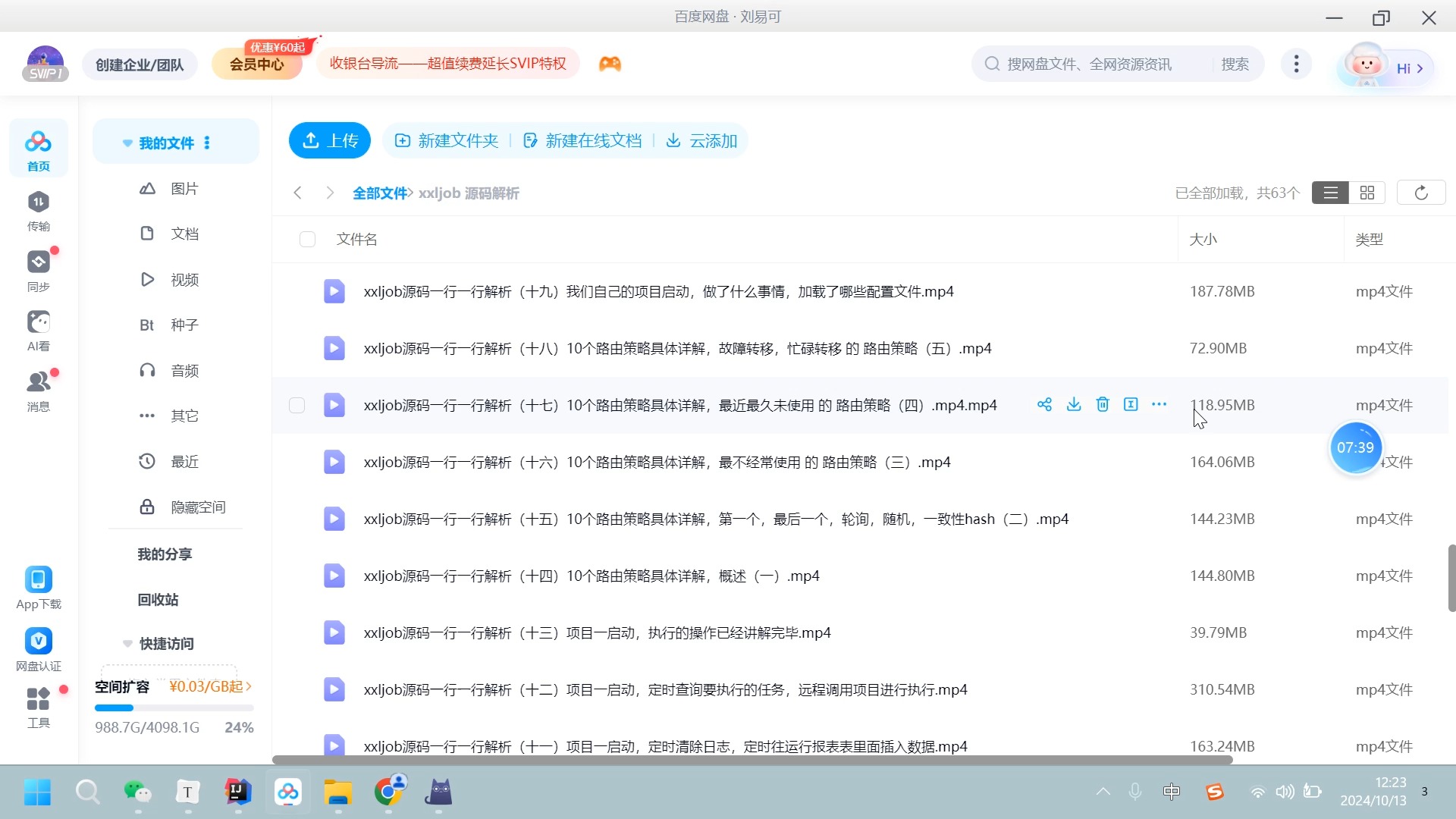Expand the Hi assistant arrow
The image size is (1456, 819).
coord(1420,68)
